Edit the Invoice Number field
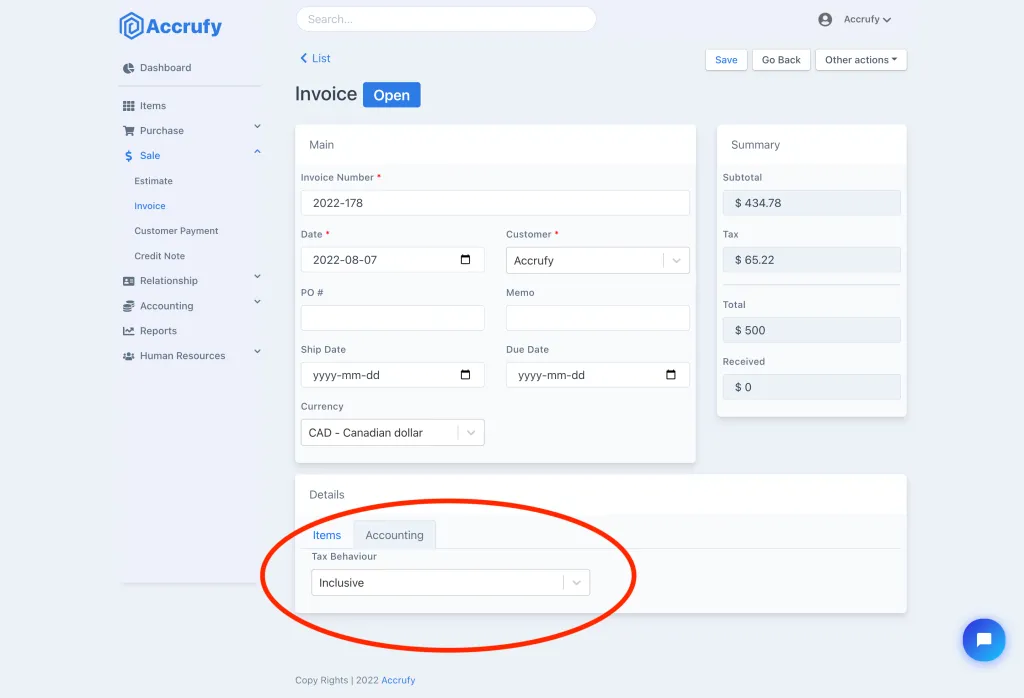 [x=495, y=203]
